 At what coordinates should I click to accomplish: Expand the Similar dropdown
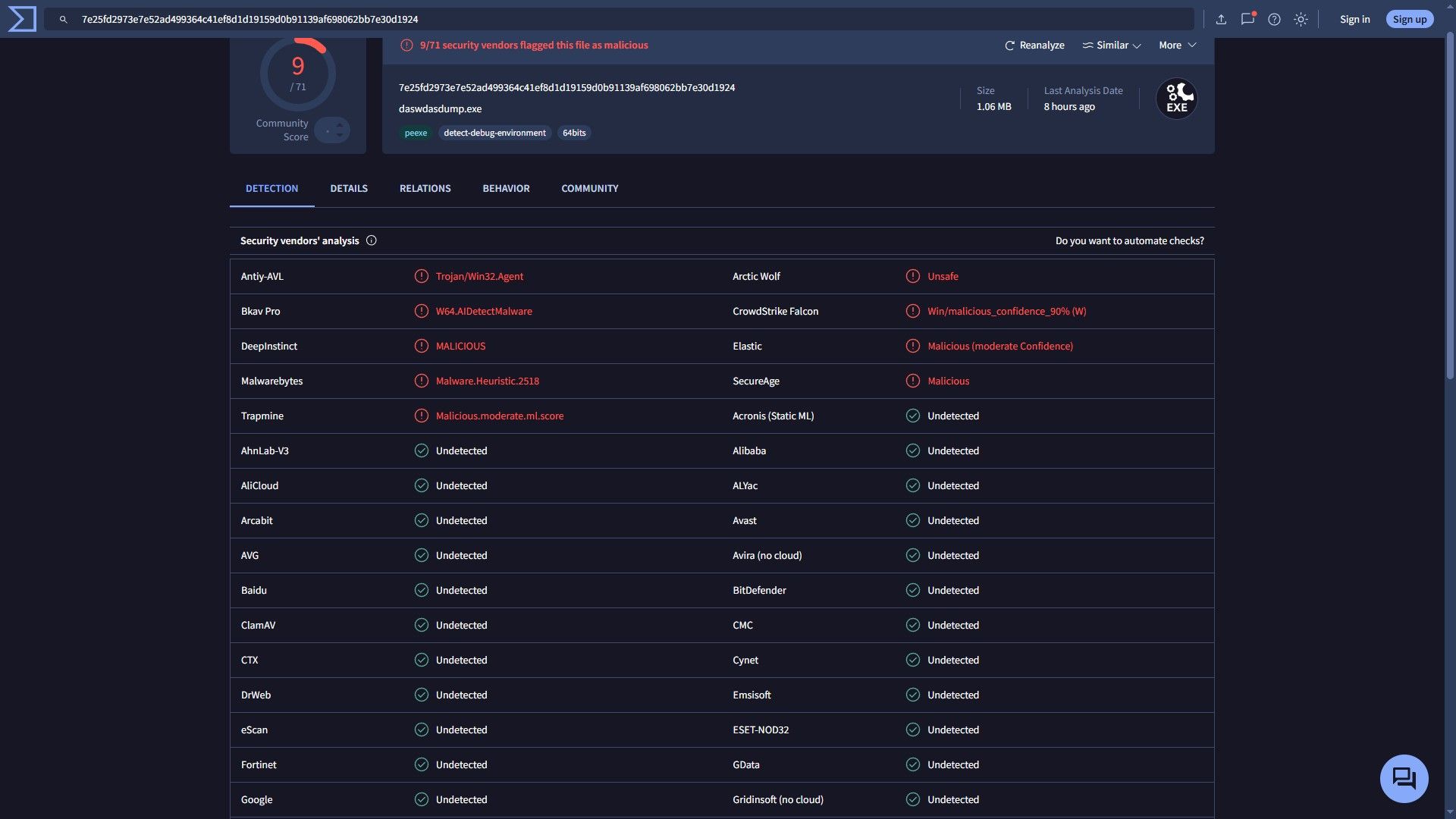(x=1112, y=45)
